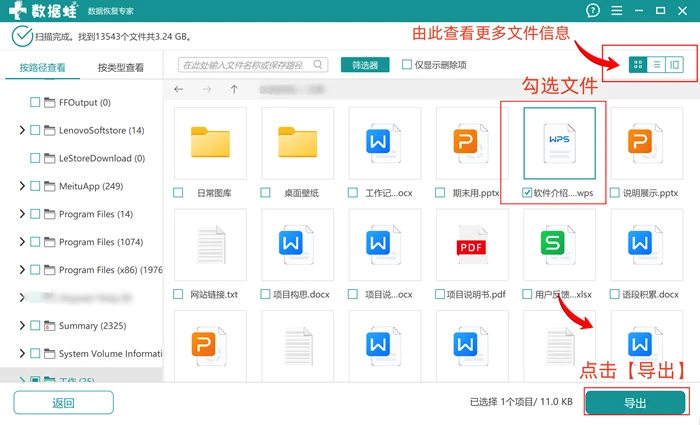Navigate back with the left arrow
This screenshot has width=700, height=425.
coord(179,89)
